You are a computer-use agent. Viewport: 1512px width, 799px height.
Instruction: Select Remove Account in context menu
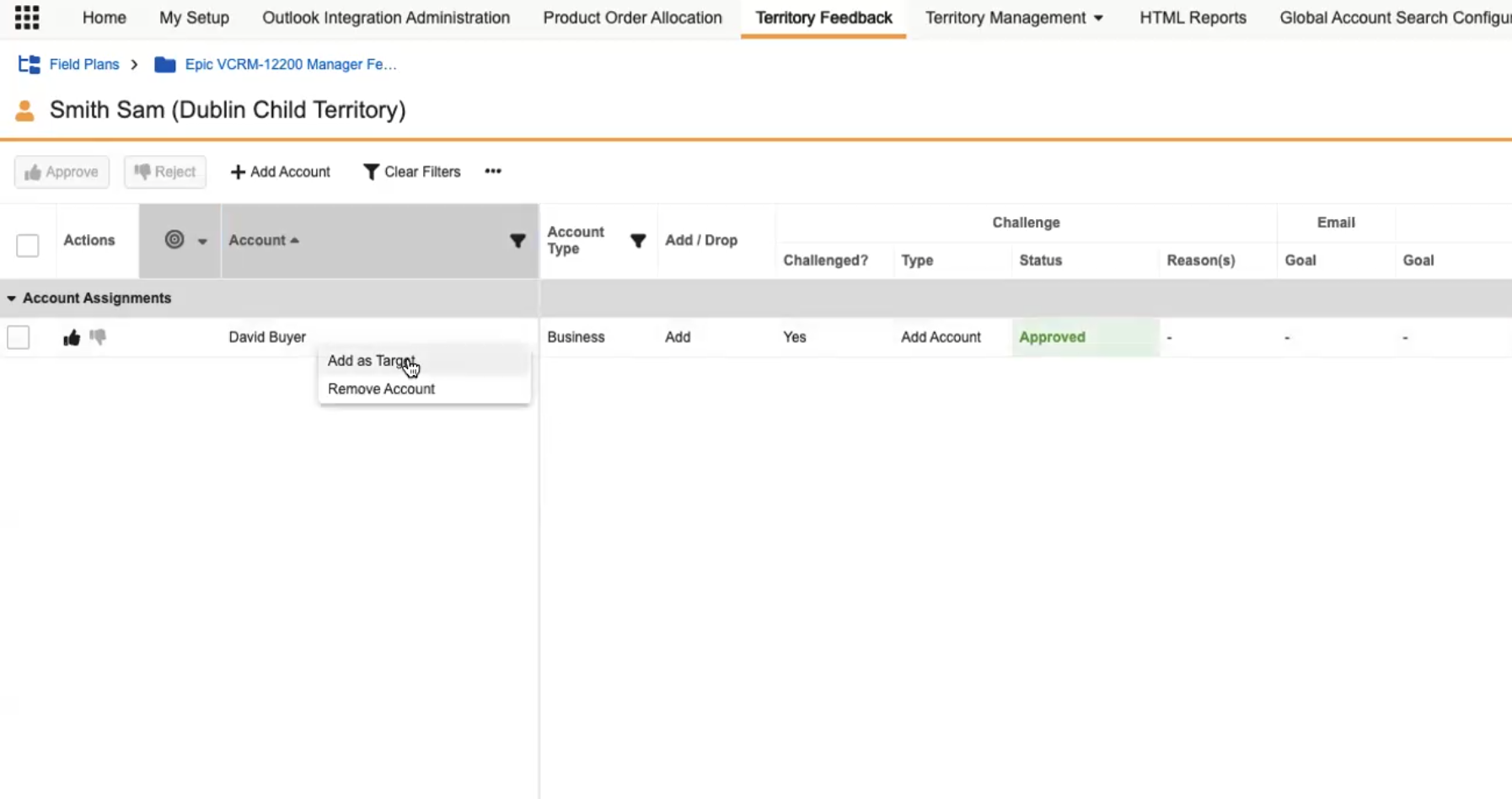coord(381,389)
